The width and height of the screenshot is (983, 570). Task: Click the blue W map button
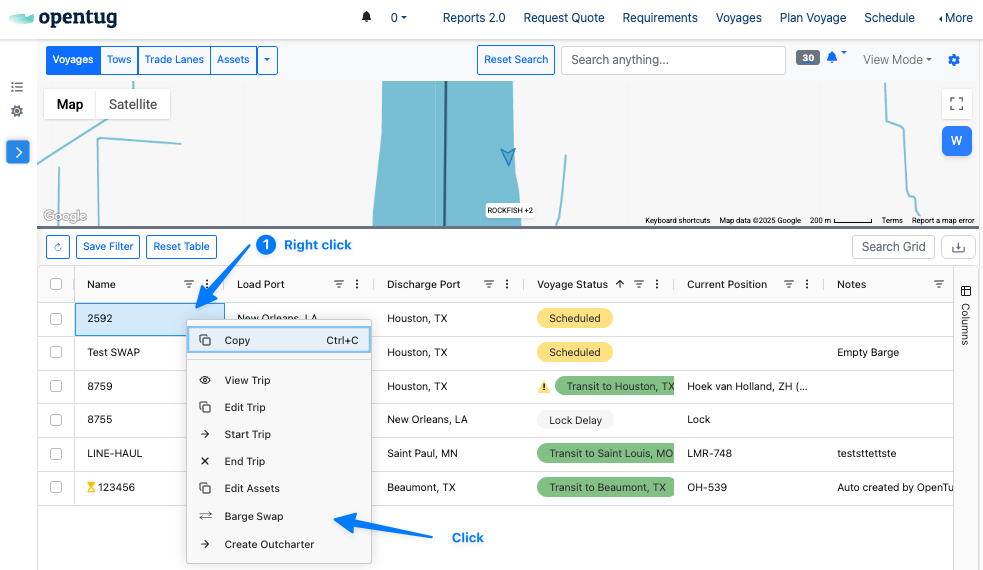[x=957, y=140]
